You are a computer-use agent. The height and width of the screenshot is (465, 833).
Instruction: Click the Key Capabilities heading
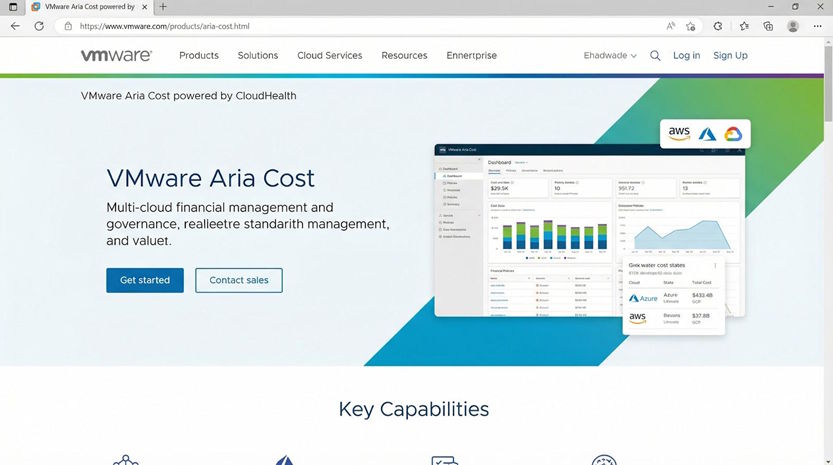414,409
